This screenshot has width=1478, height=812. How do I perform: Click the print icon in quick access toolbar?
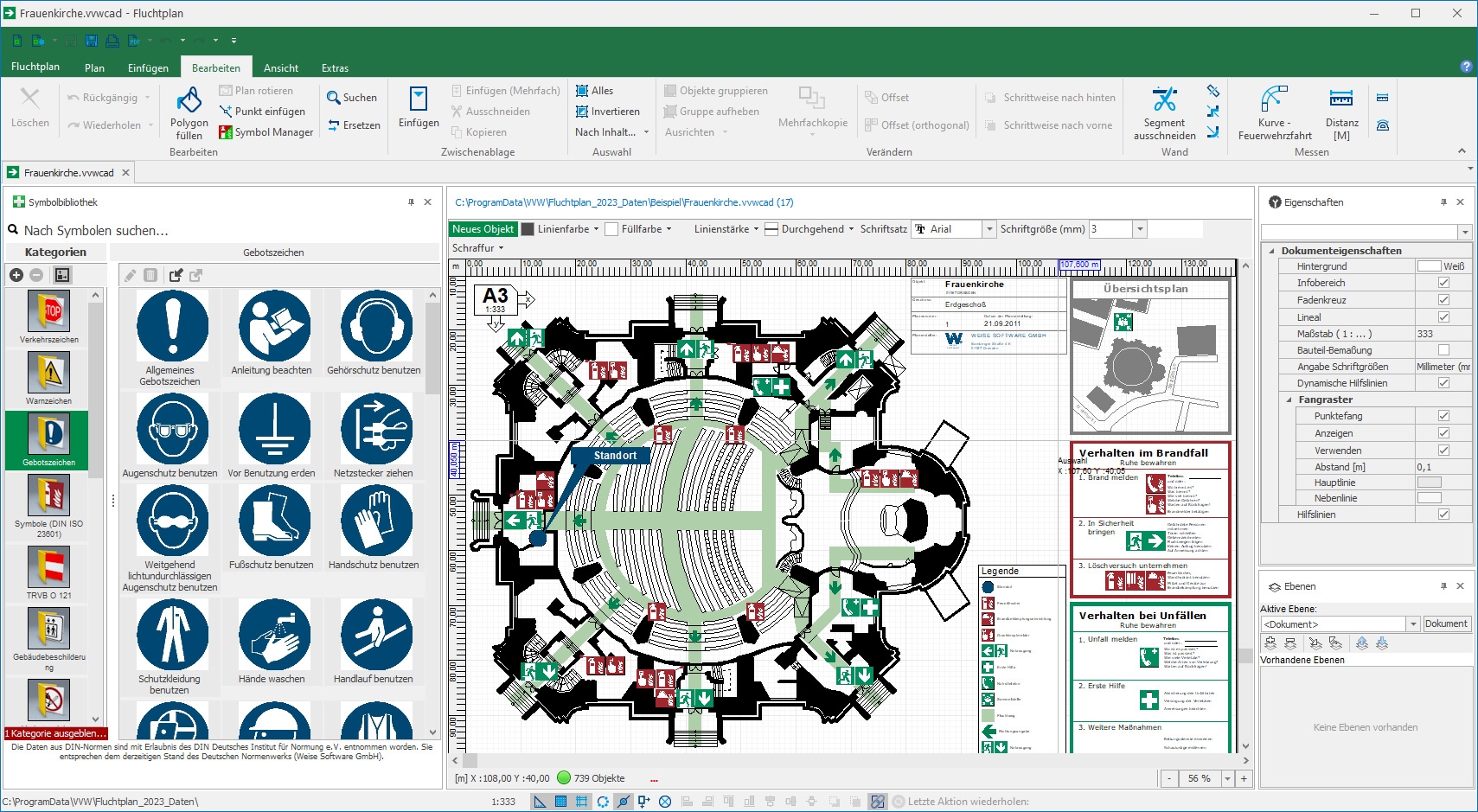click(112, 41)
